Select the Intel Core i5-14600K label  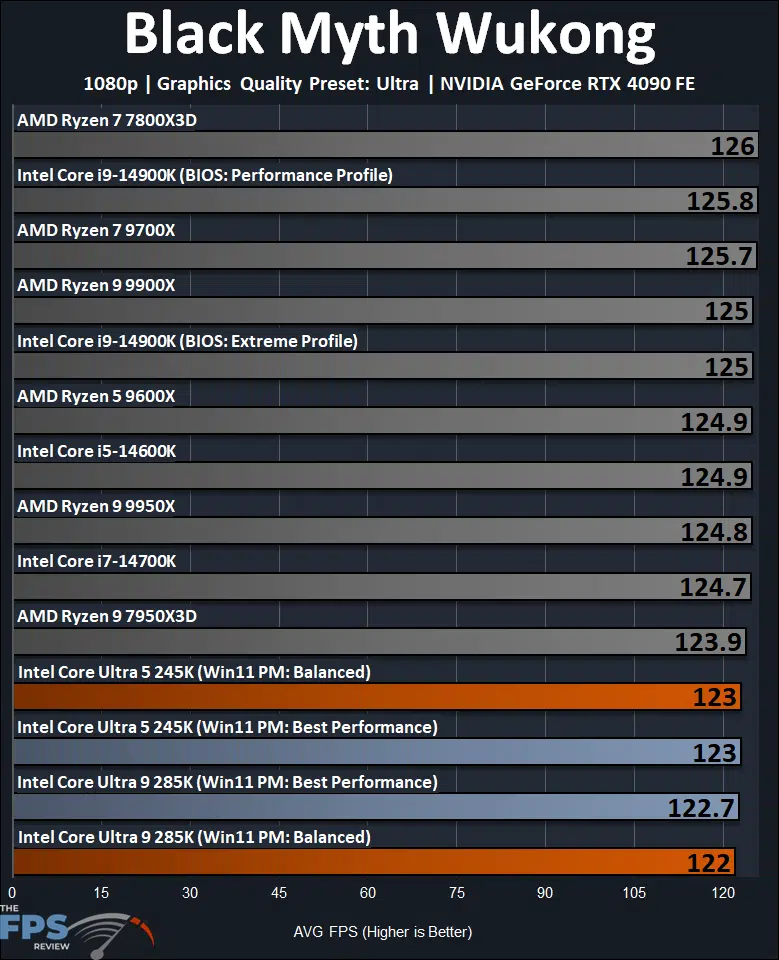tap(97, 451)
